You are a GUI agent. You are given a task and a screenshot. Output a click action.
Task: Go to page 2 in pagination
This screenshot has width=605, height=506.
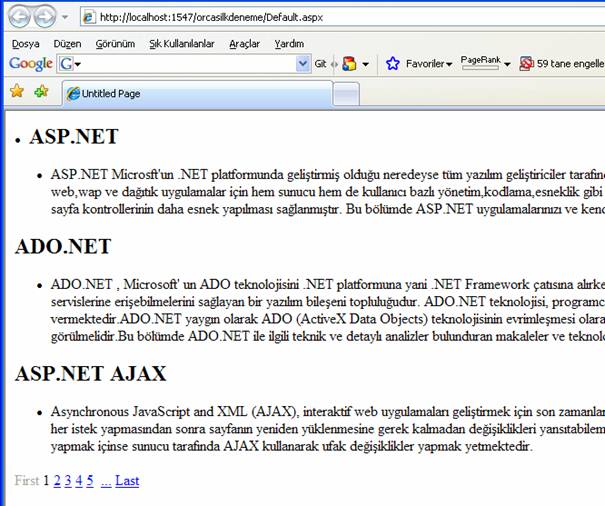point(57,481)
